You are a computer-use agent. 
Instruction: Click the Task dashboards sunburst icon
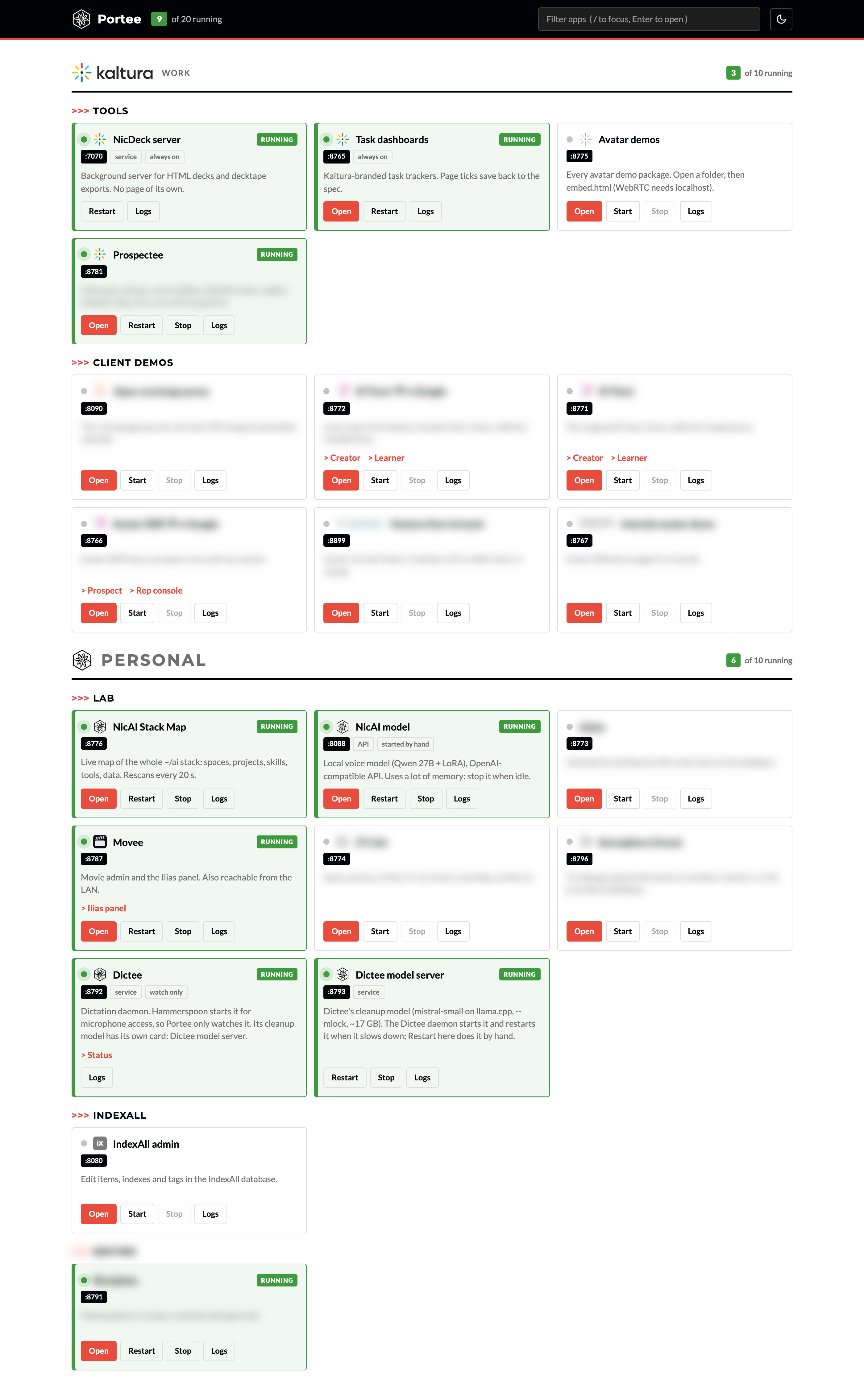click(342, 139)
